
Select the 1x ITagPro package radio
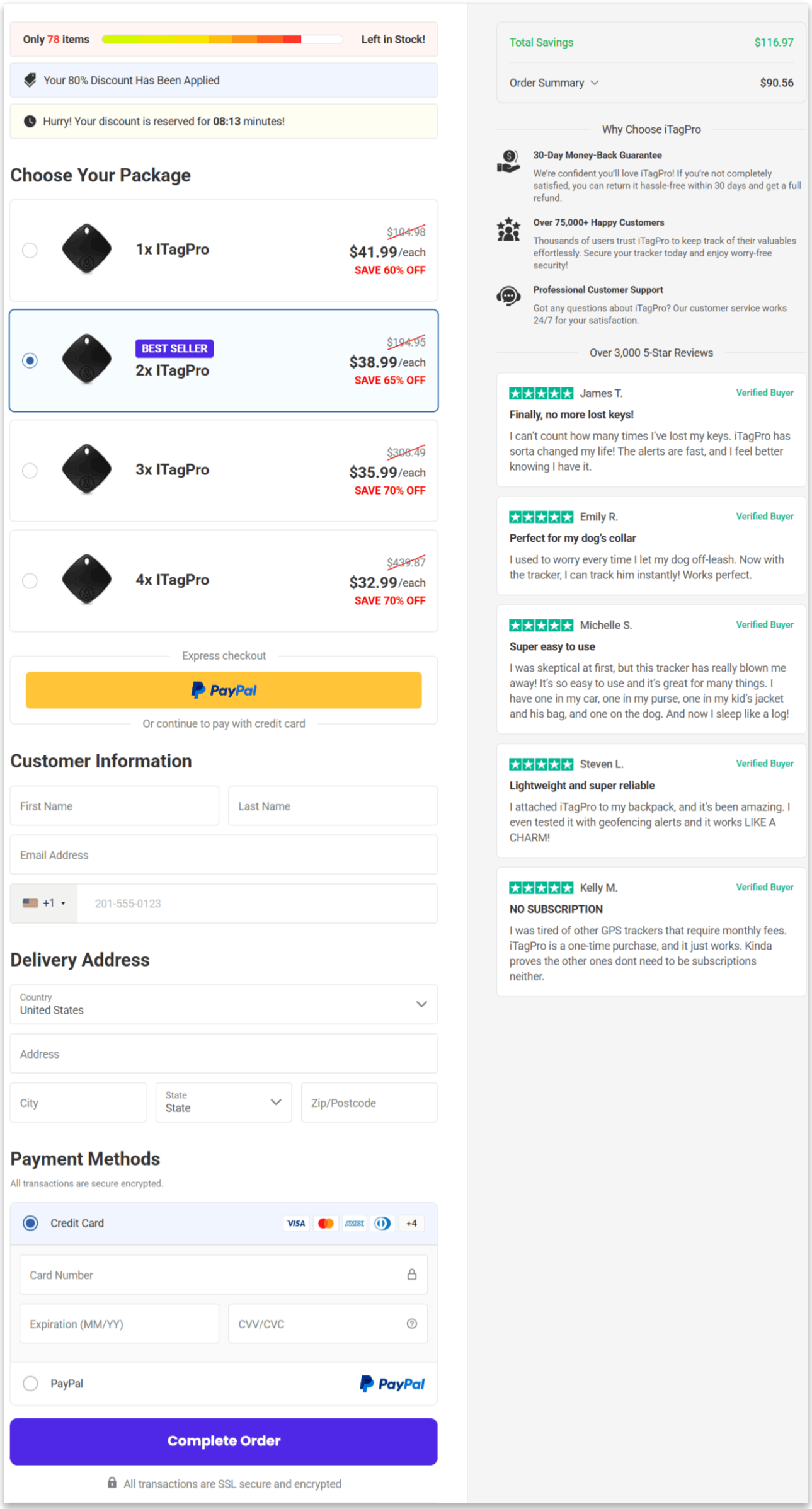[30, 250]
